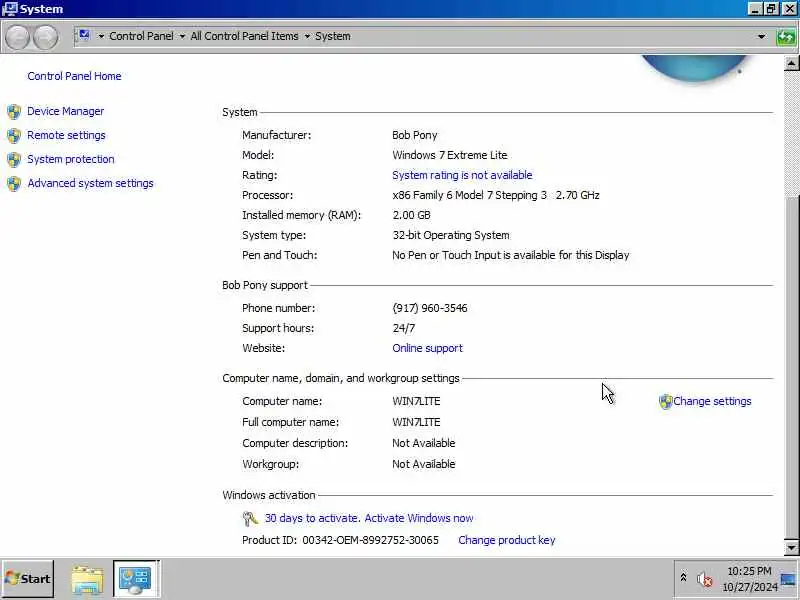Open Device Manager shield icon
The height and width of the screenshot is (600, 800).
point(14,112)
